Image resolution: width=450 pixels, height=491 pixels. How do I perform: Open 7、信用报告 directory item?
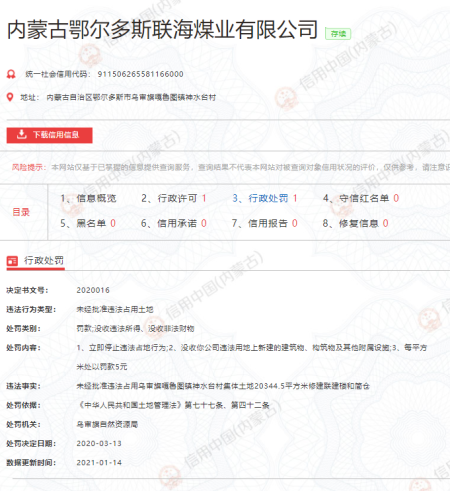265,223
